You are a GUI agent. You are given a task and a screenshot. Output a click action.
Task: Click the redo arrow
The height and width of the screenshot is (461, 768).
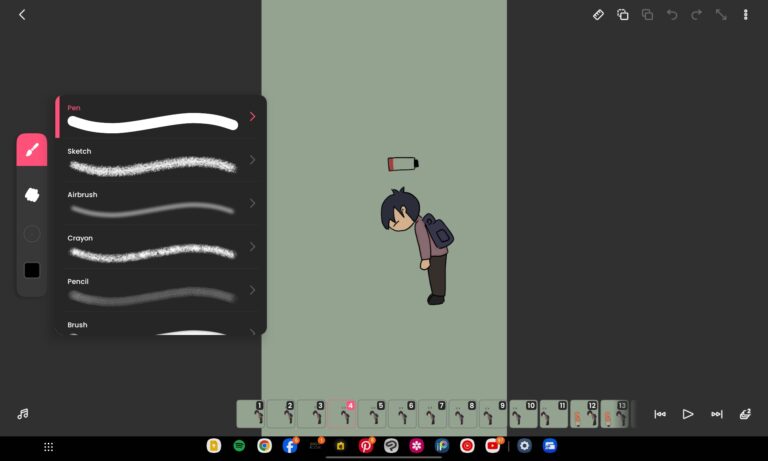[x=696, y=15]
